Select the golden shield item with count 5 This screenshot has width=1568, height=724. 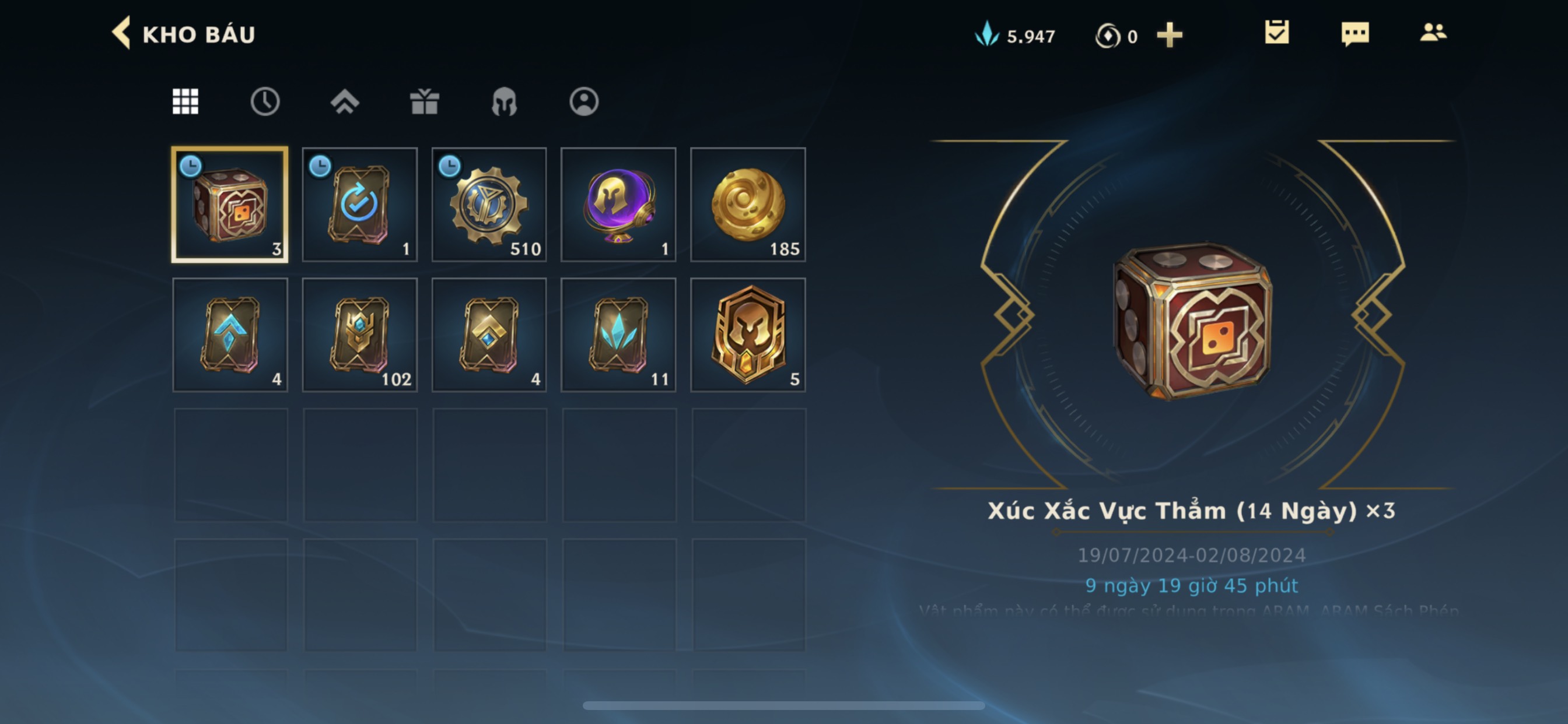click(748, 335)
